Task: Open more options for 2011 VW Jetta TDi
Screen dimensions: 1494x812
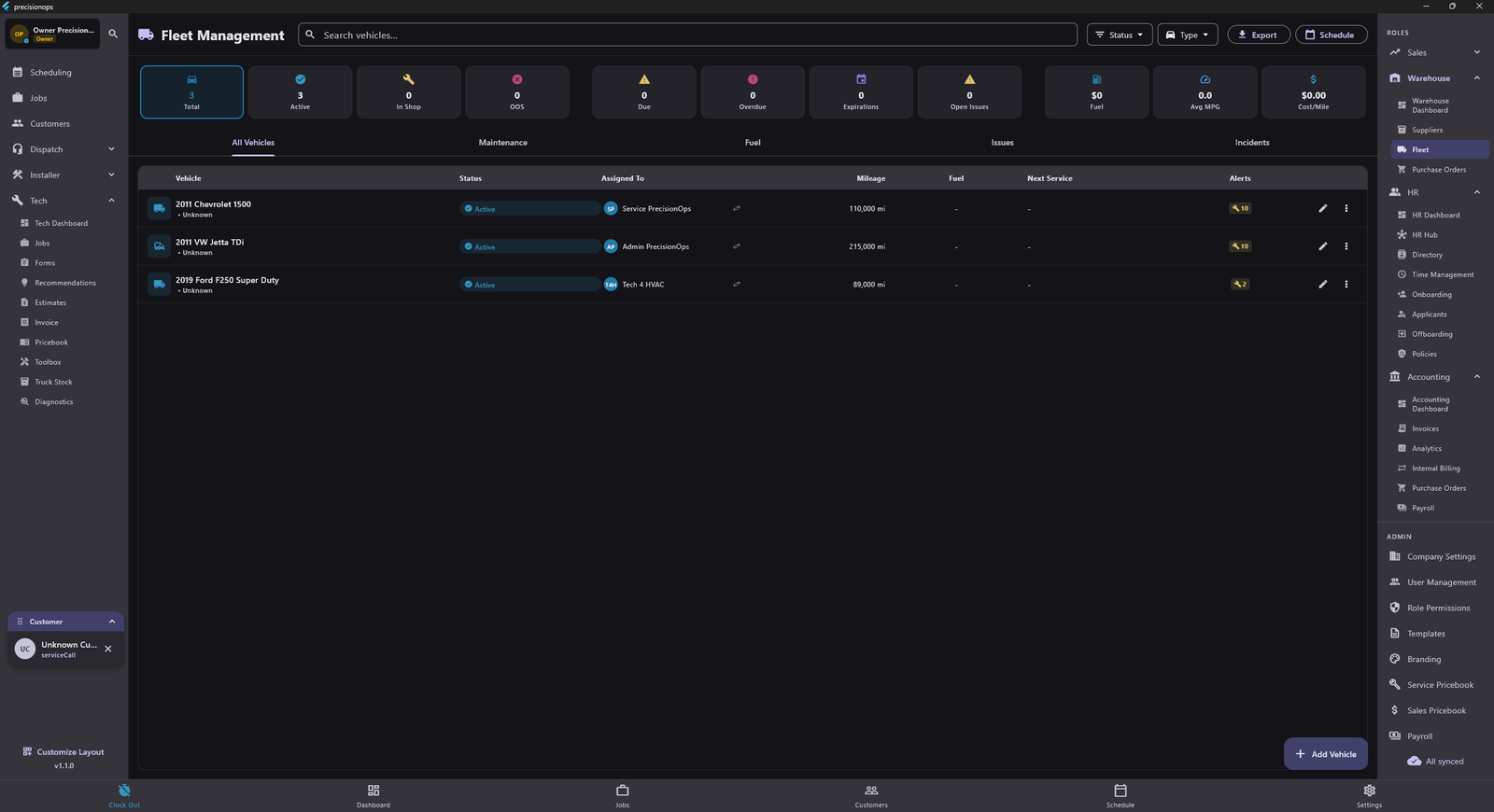Action: [x=1346, y=246]
